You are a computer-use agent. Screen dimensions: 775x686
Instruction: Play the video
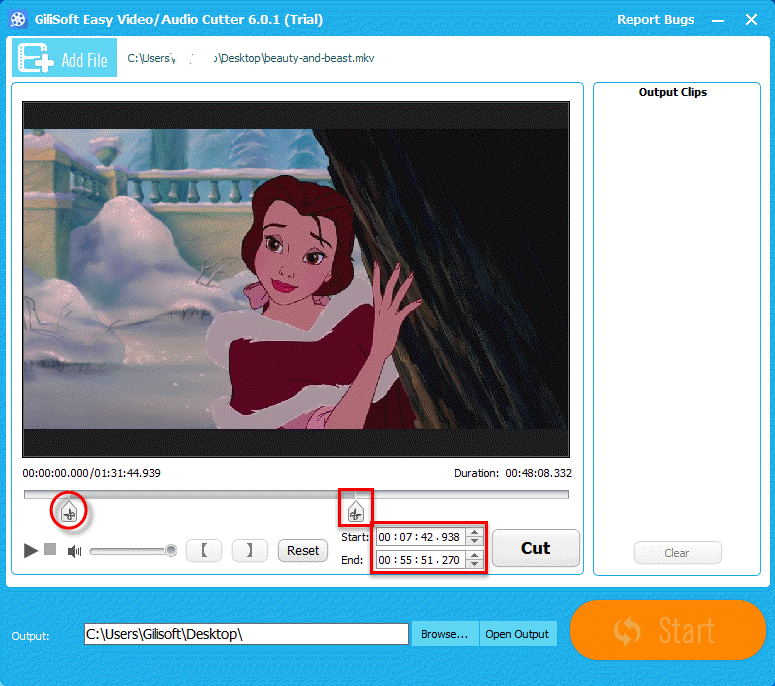click(31, 550)
